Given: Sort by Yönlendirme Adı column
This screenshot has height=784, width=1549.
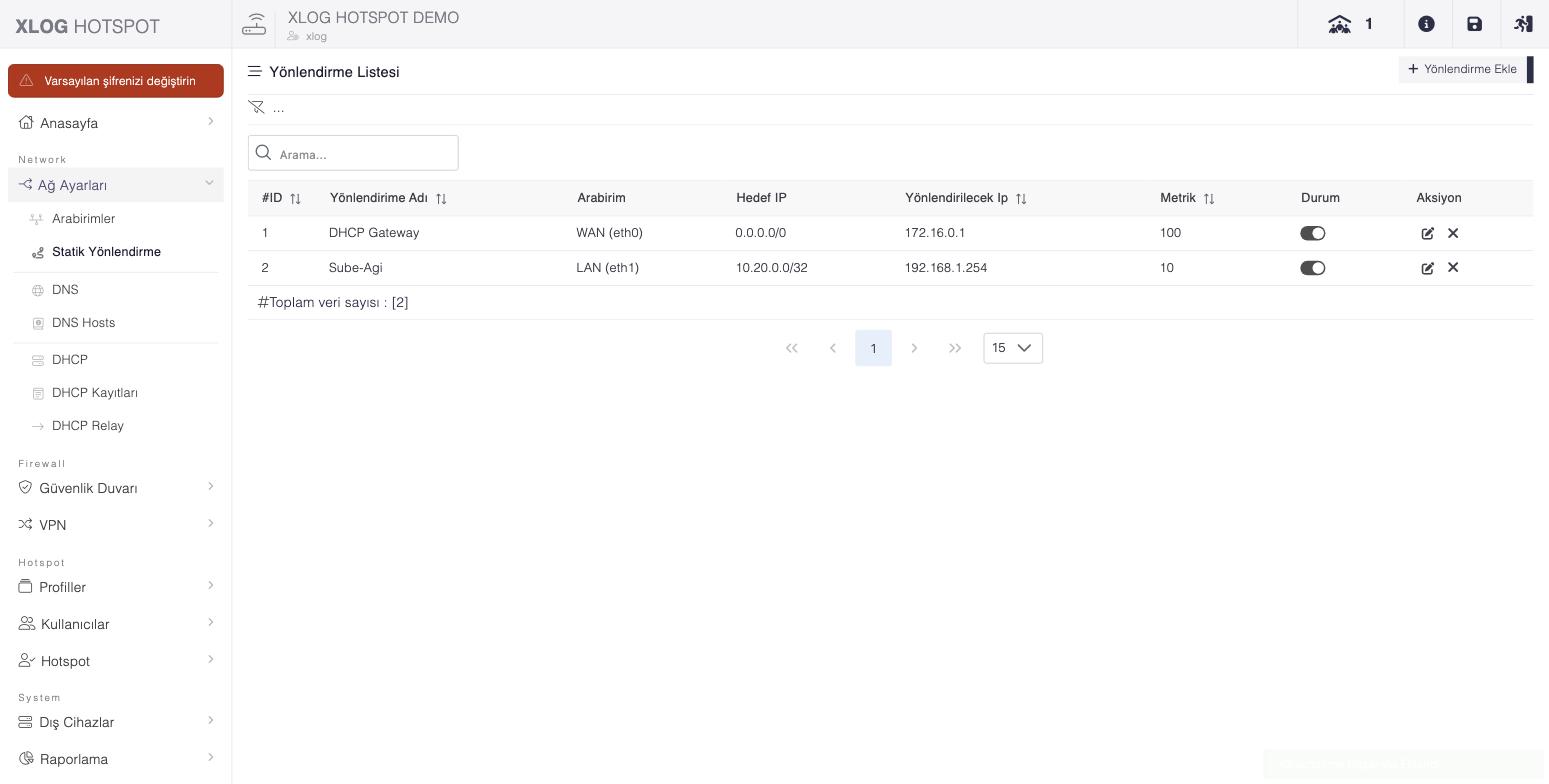Looking at the screenshot, I should (441, 199).
